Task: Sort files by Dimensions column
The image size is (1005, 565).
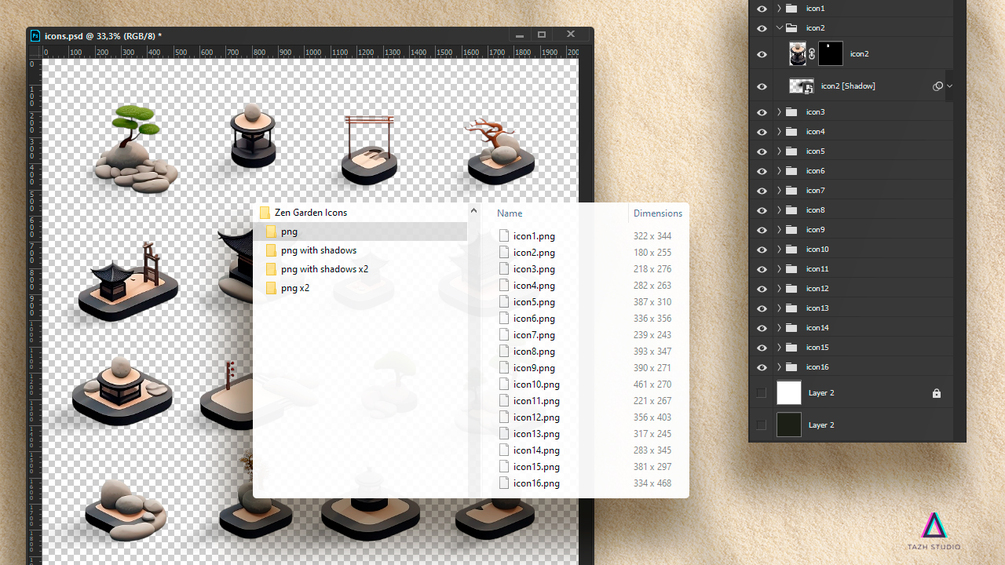Action: (658, 213)
